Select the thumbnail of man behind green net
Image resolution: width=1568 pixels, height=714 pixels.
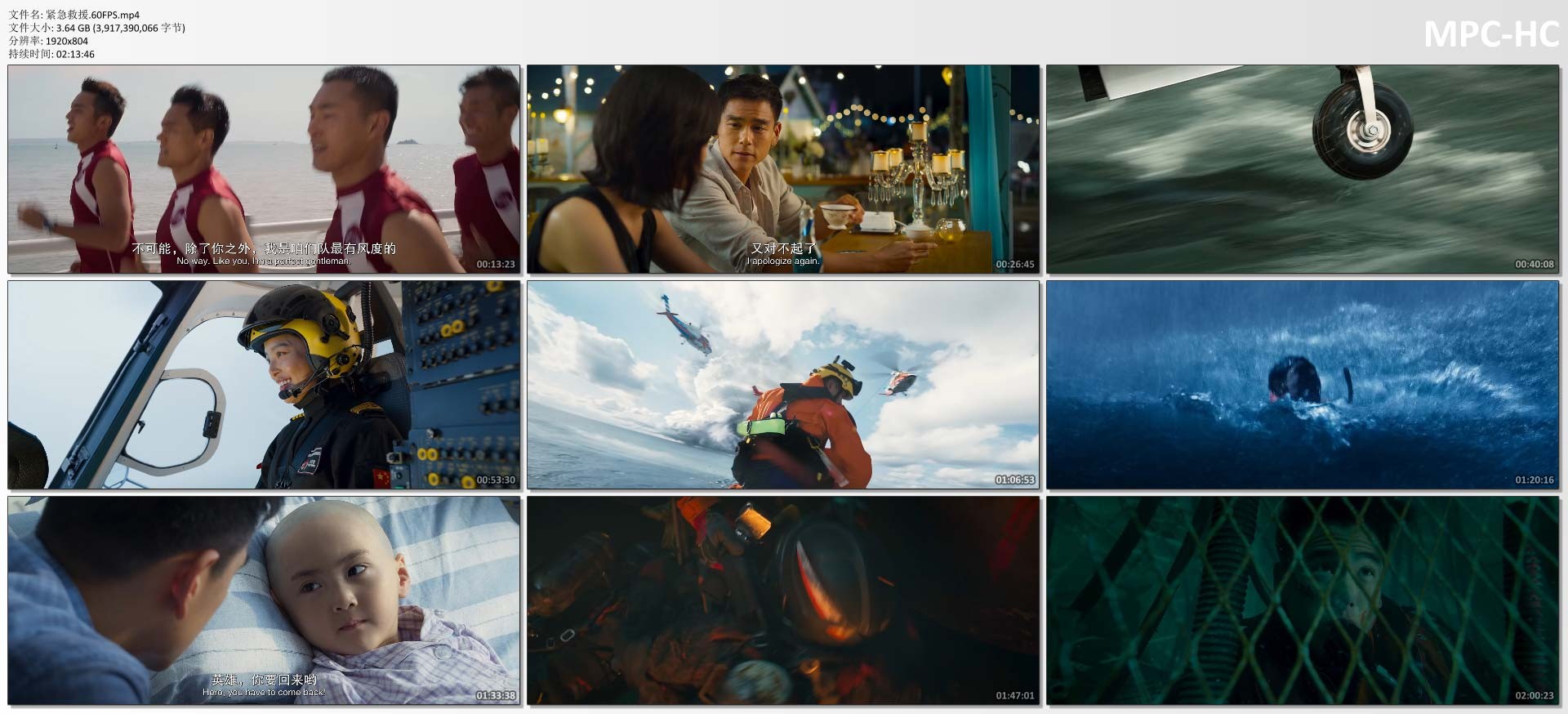pos(1302,600)
